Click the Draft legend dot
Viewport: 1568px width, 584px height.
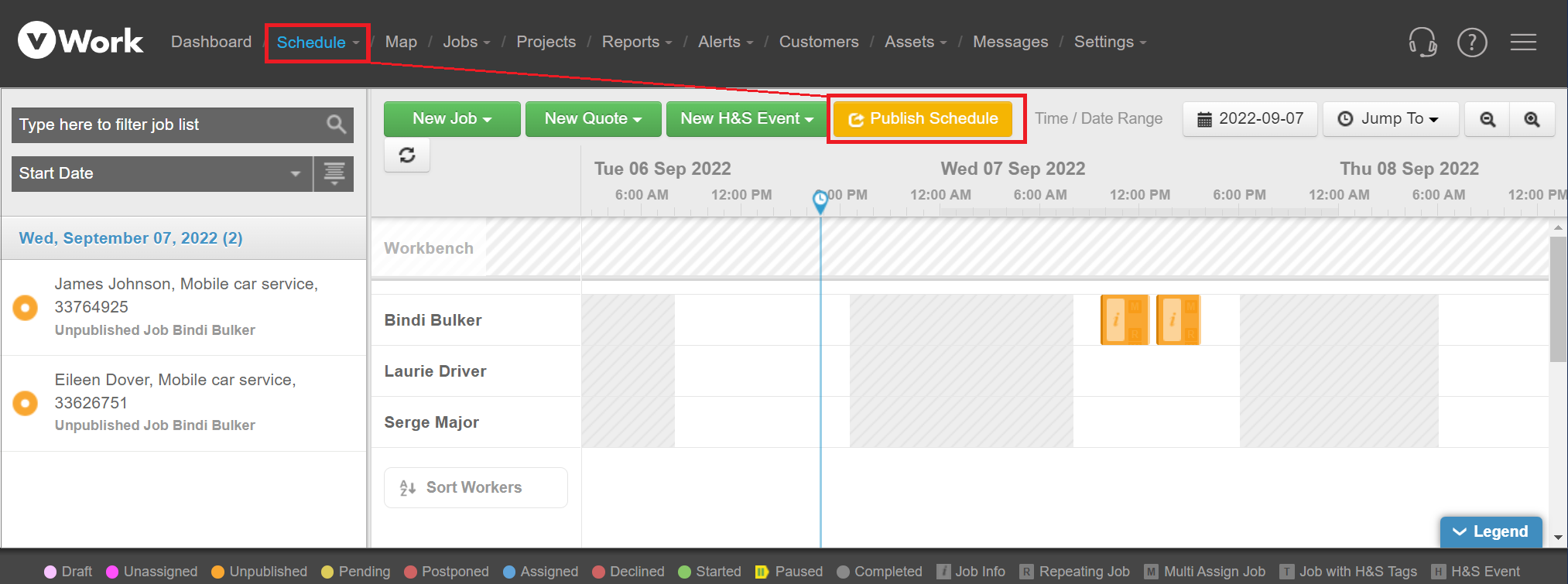(50, 572)
